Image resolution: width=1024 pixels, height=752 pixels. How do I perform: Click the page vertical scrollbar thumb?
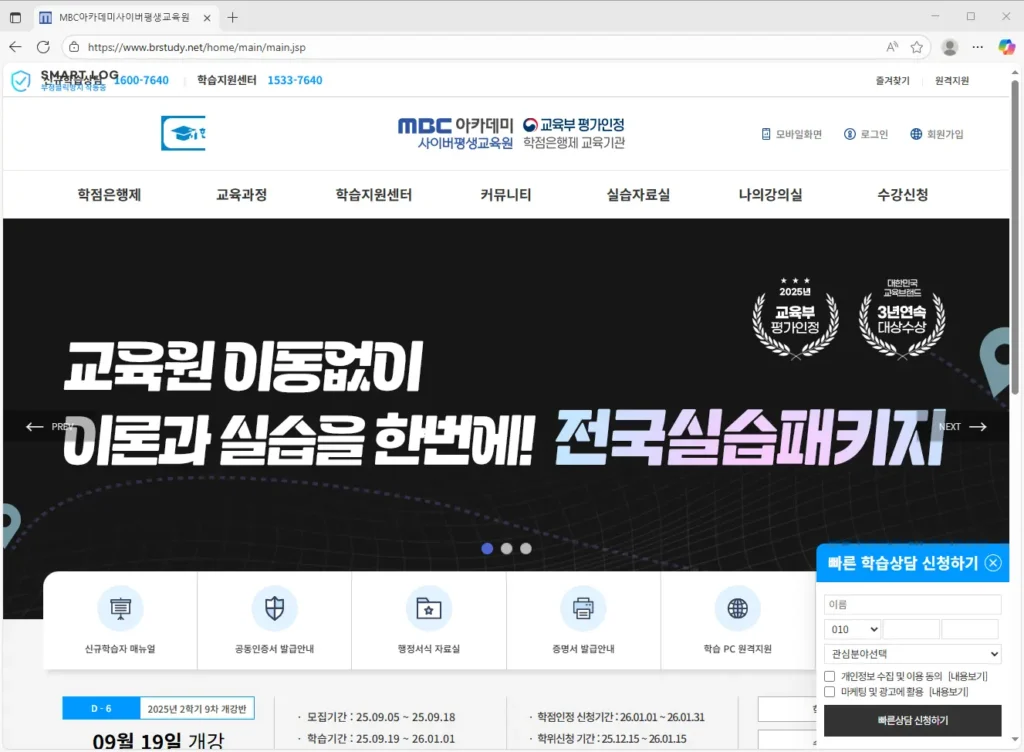point(1015,238)
